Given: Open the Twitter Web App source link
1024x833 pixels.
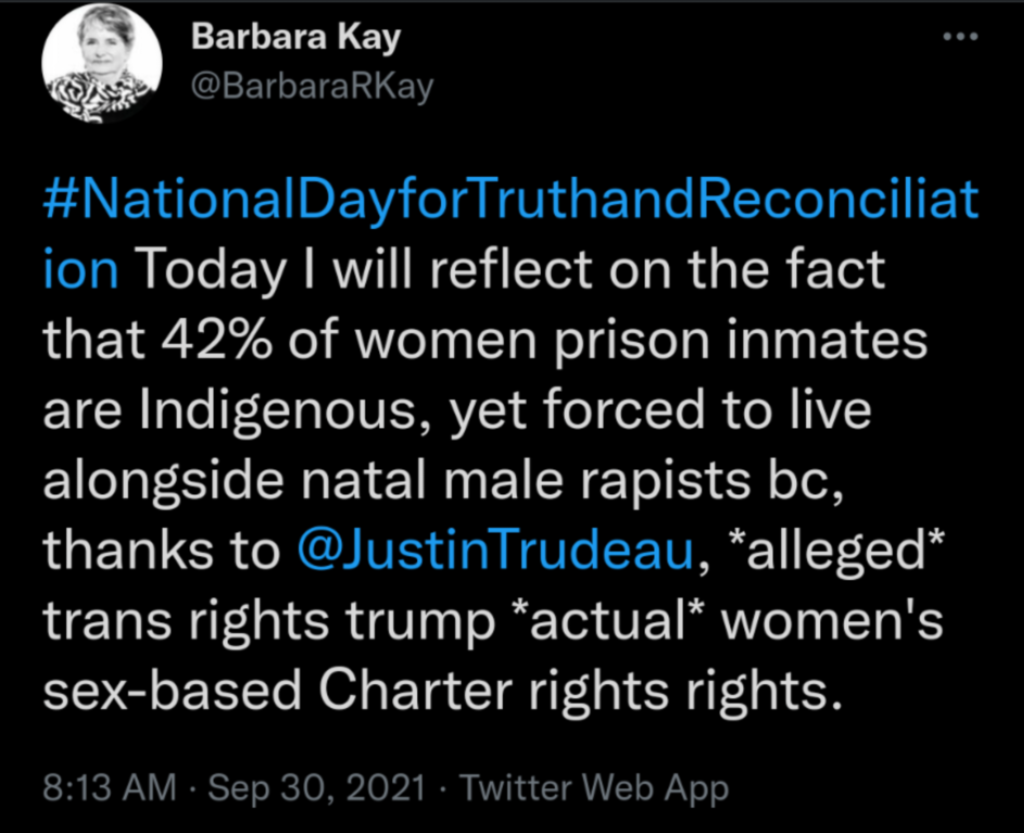Looking at the screenshot, I should point(594,788).
